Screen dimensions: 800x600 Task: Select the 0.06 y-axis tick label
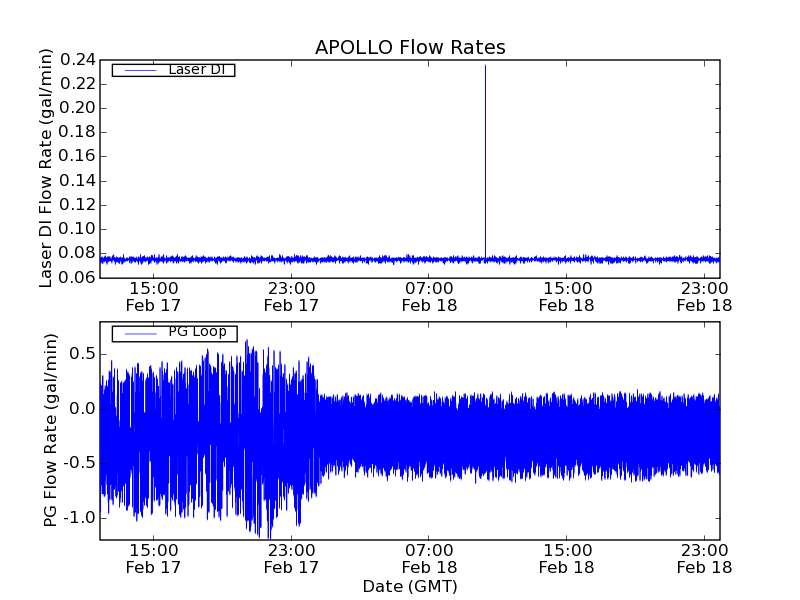click(x=78, y=277)
